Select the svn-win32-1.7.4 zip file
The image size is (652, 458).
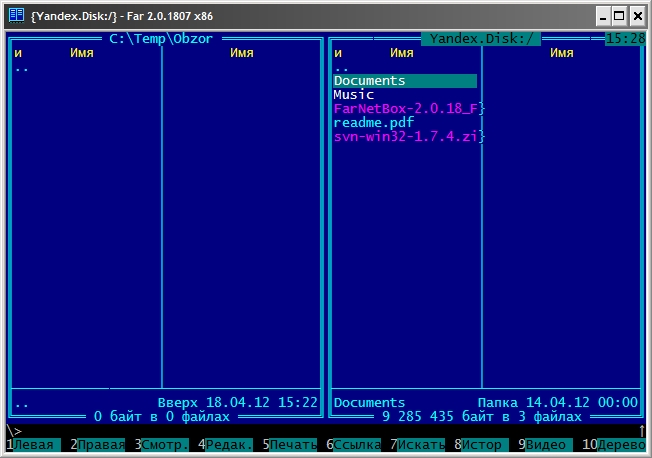coord(407,136)
